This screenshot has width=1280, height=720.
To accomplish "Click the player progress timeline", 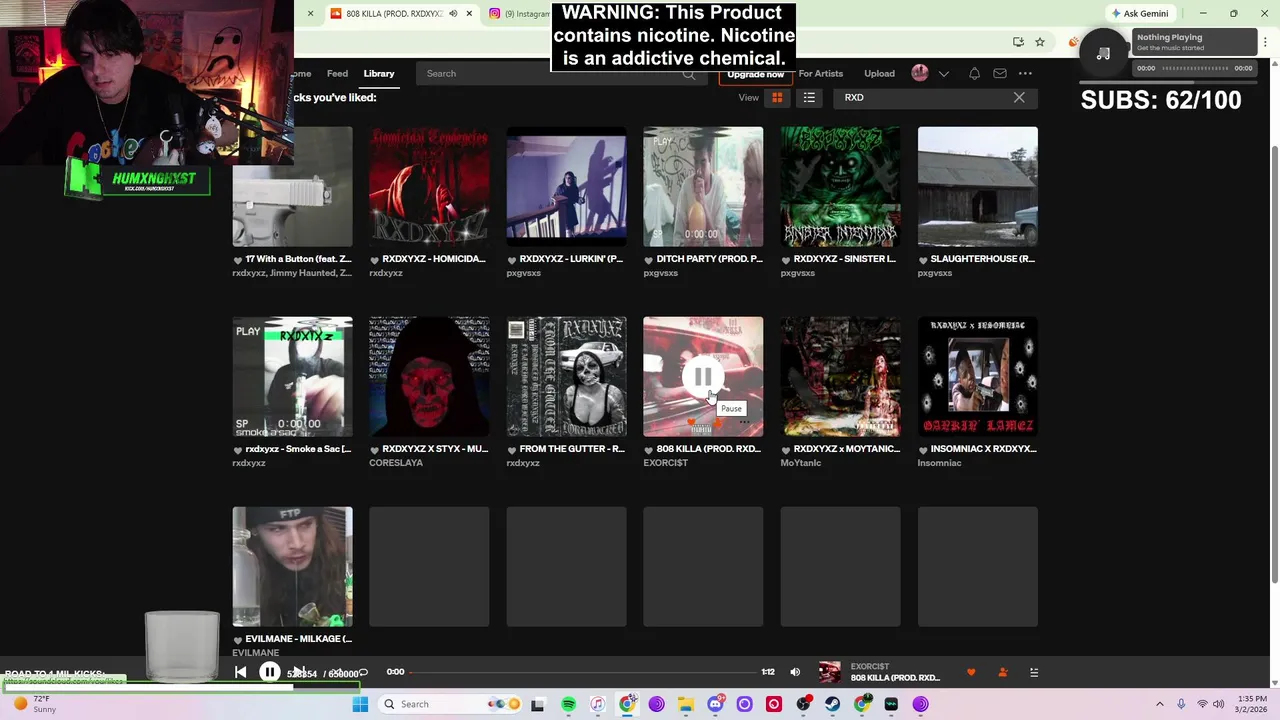I will coord(583,672).
